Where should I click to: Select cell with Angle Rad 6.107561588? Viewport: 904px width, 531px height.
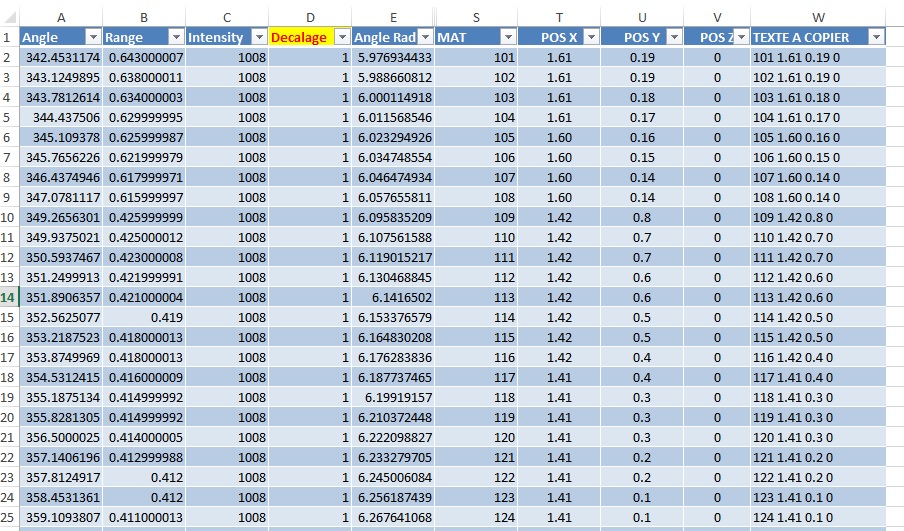point(393,238)
